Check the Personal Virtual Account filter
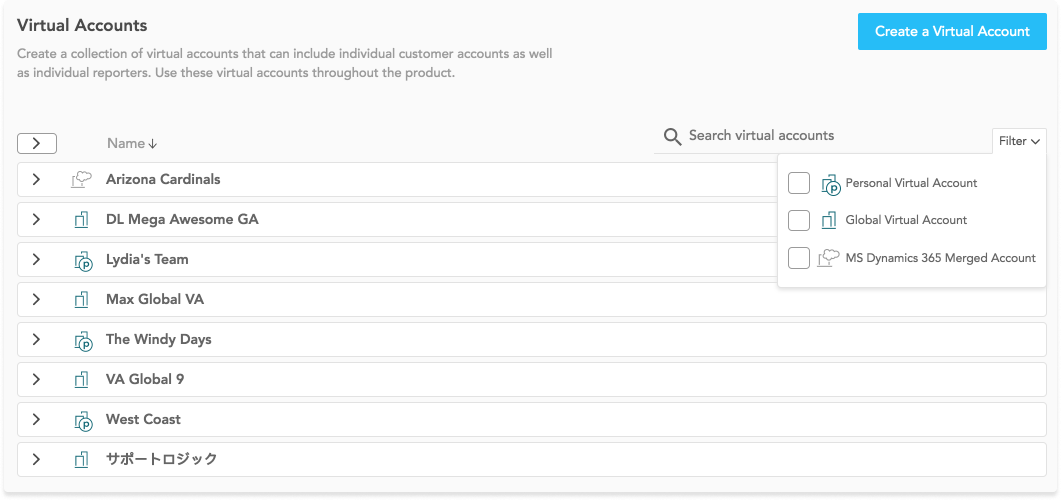The width and height of the screenshot is (1061, 500). (x=799, y=183)
